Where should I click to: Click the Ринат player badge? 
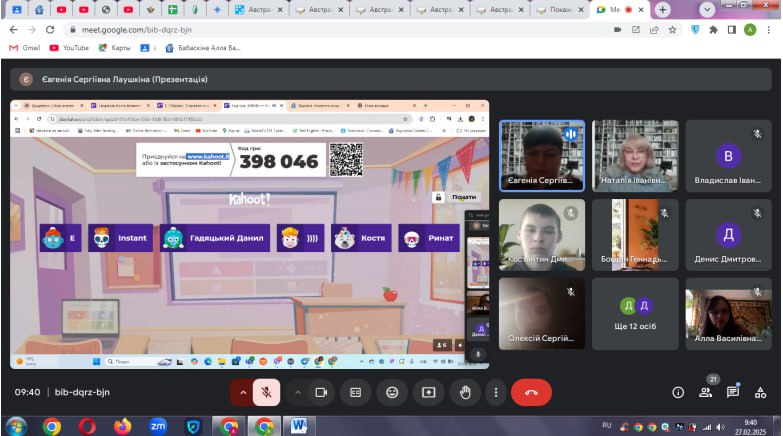[x=429, y=238]
